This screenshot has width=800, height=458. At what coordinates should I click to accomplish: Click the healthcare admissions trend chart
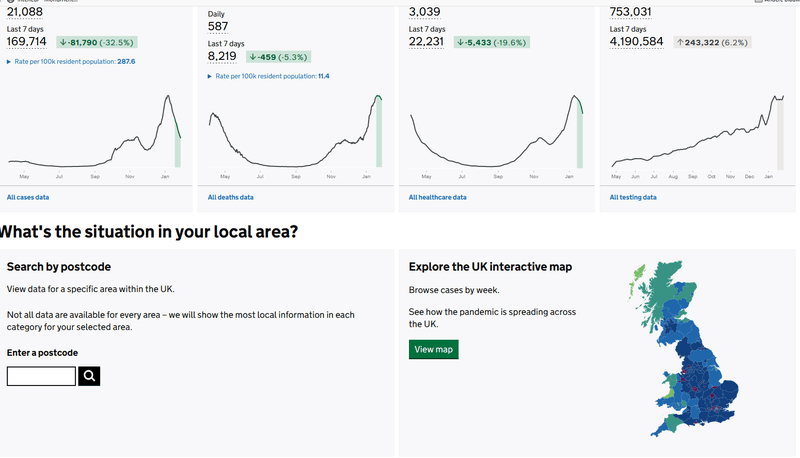[x=496, y=135]
